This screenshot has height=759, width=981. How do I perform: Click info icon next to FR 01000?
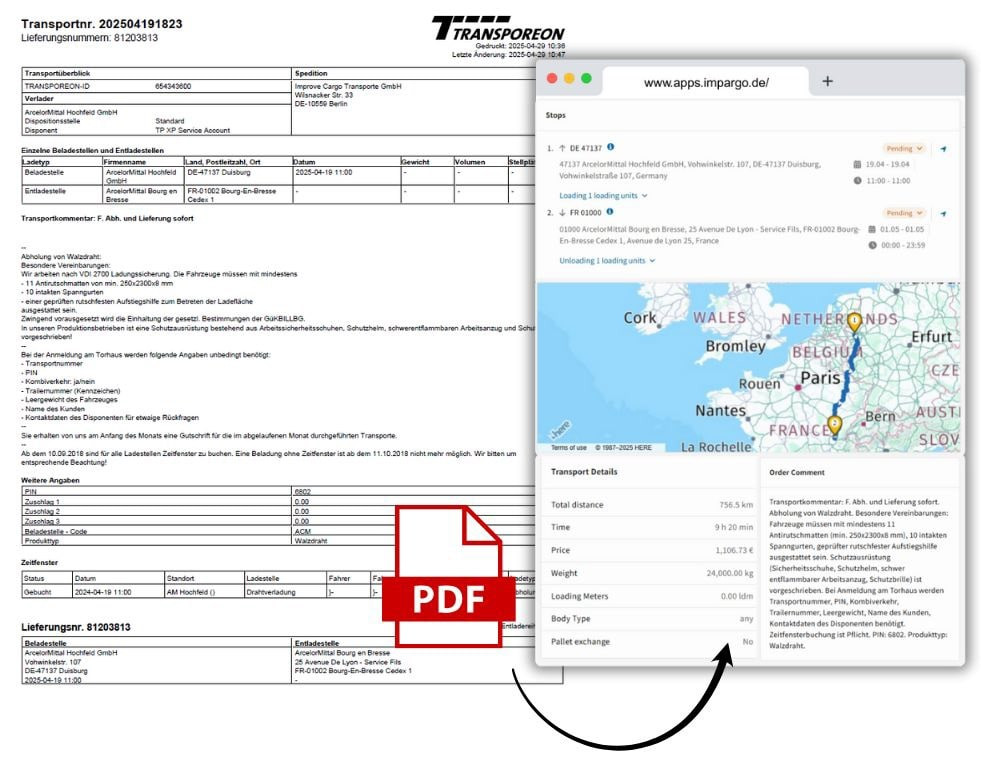click(x=611, y=212)
